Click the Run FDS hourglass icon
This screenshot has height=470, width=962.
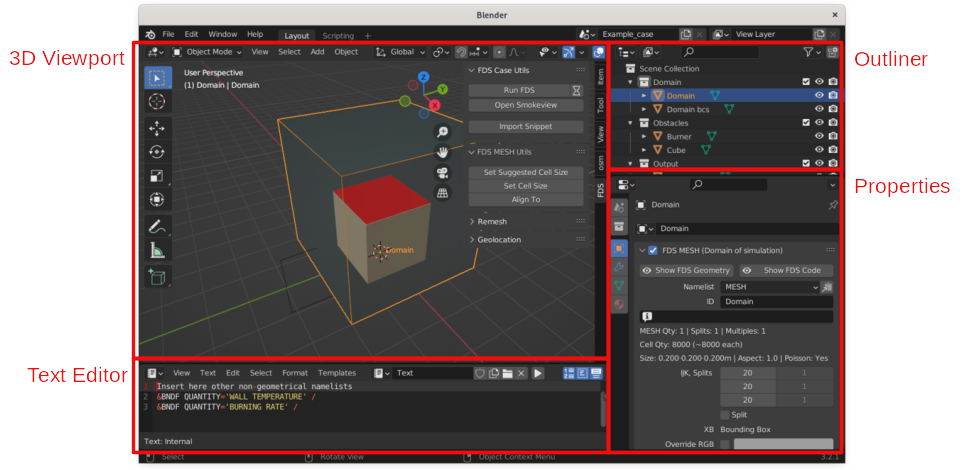(x=576, y=91)
